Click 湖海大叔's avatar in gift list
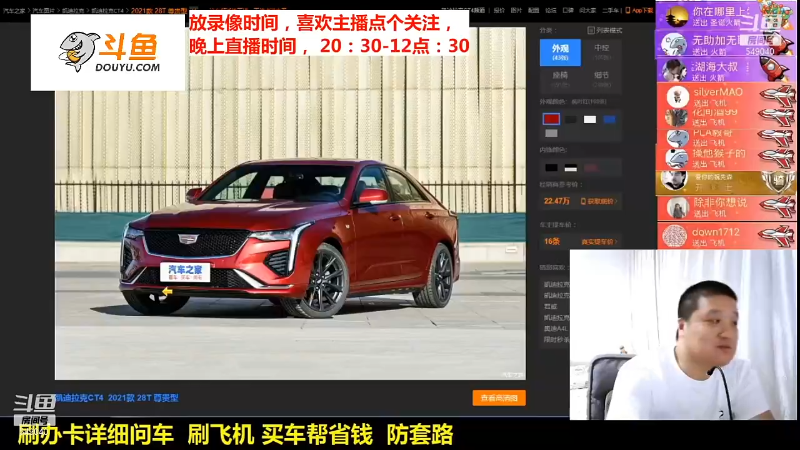Screen dimensions: 800x450 (674, 70)
